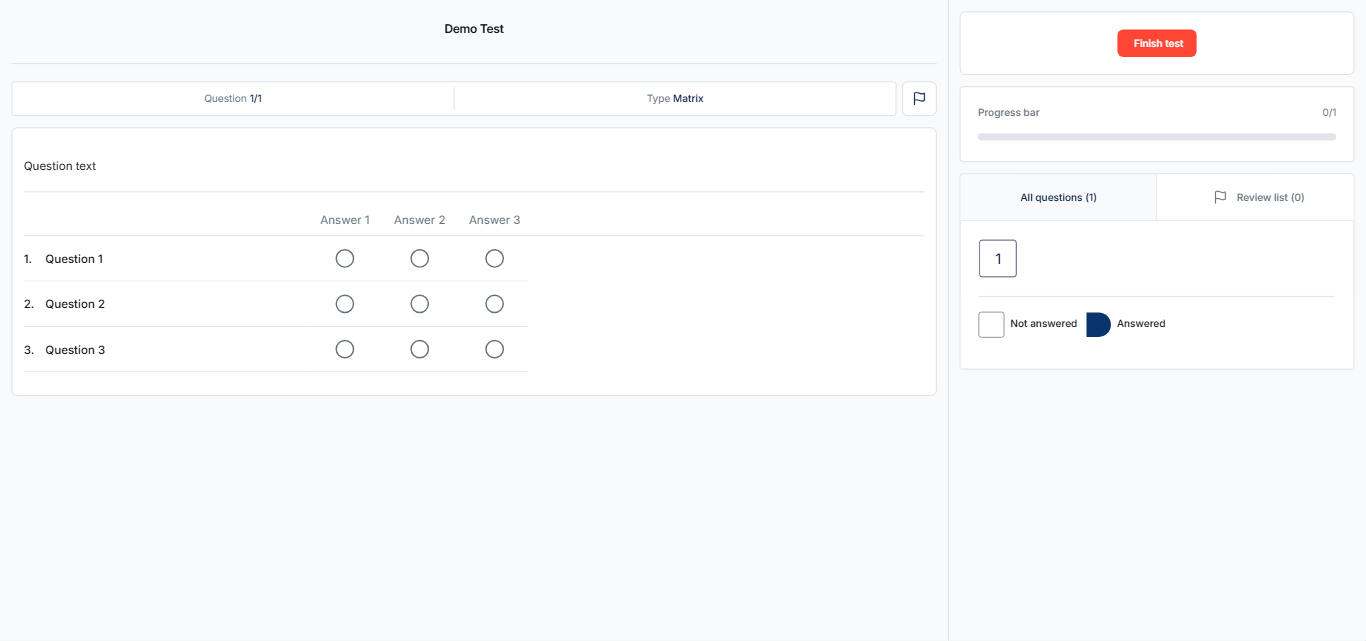1366x641 pixels.
Task: Click the Not answered legend box
Action: (991, 324)
